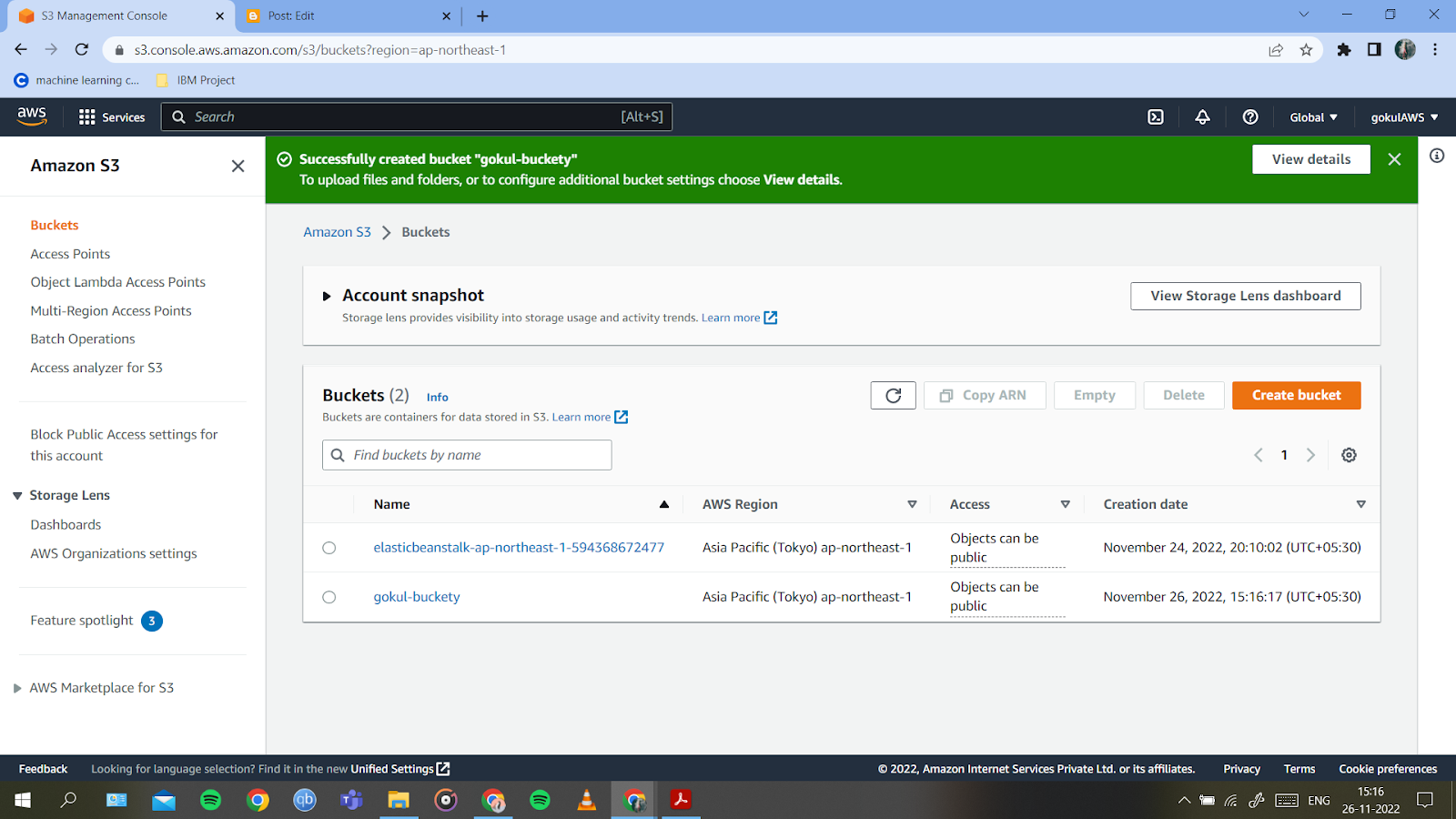Open Block Public Access settings for this account
The image size is (1456, 819).
click(x=124, y=445)
